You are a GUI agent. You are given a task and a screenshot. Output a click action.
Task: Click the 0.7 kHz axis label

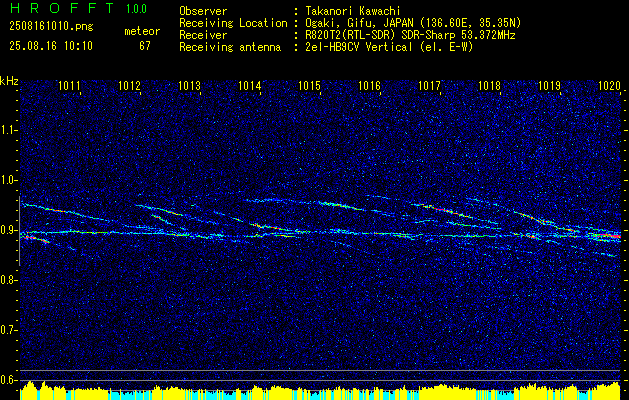coord(9,330)
